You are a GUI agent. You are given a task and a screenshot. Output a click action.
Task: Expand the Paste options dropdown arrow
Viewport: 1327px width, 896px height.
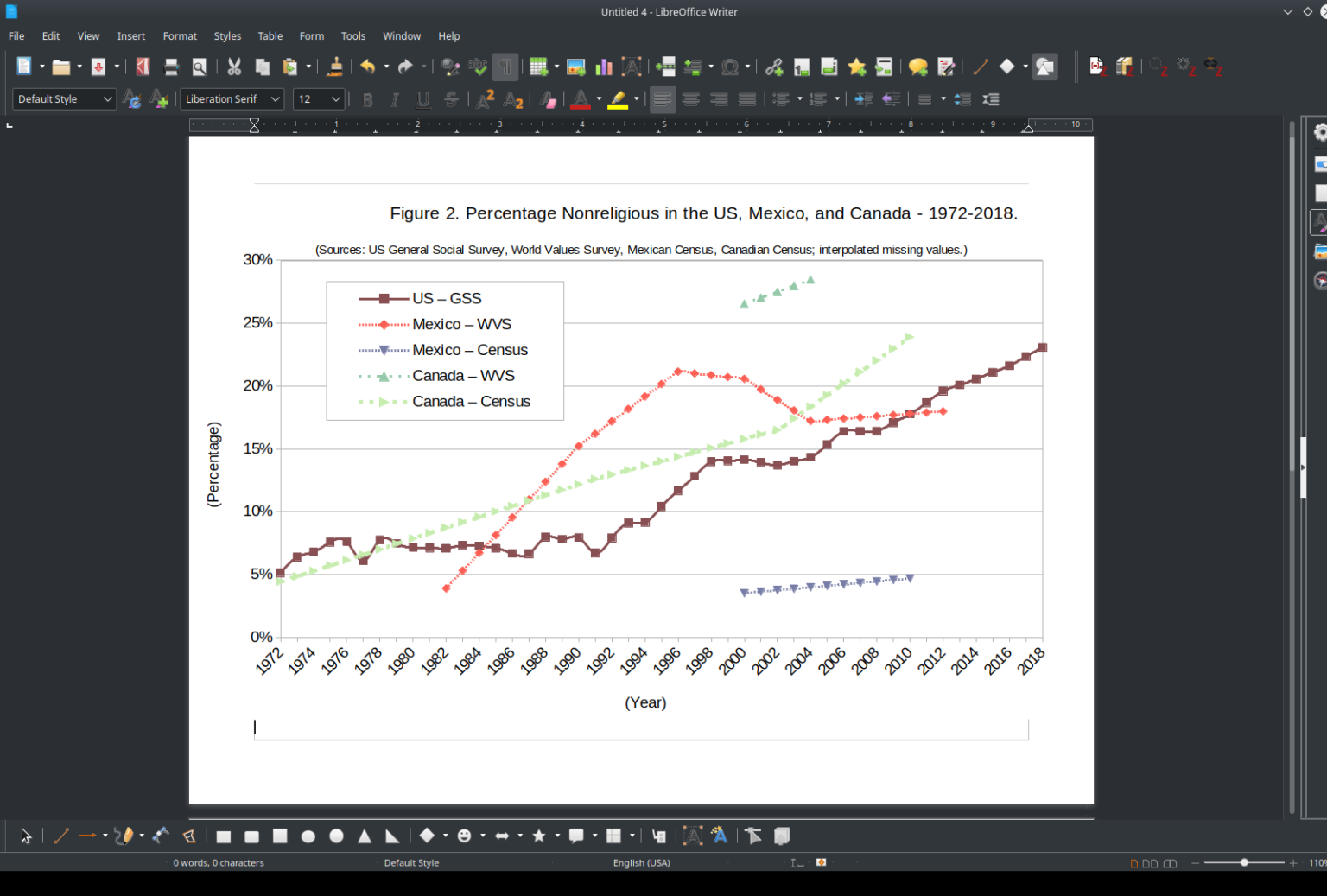click(x=308, y=67)
